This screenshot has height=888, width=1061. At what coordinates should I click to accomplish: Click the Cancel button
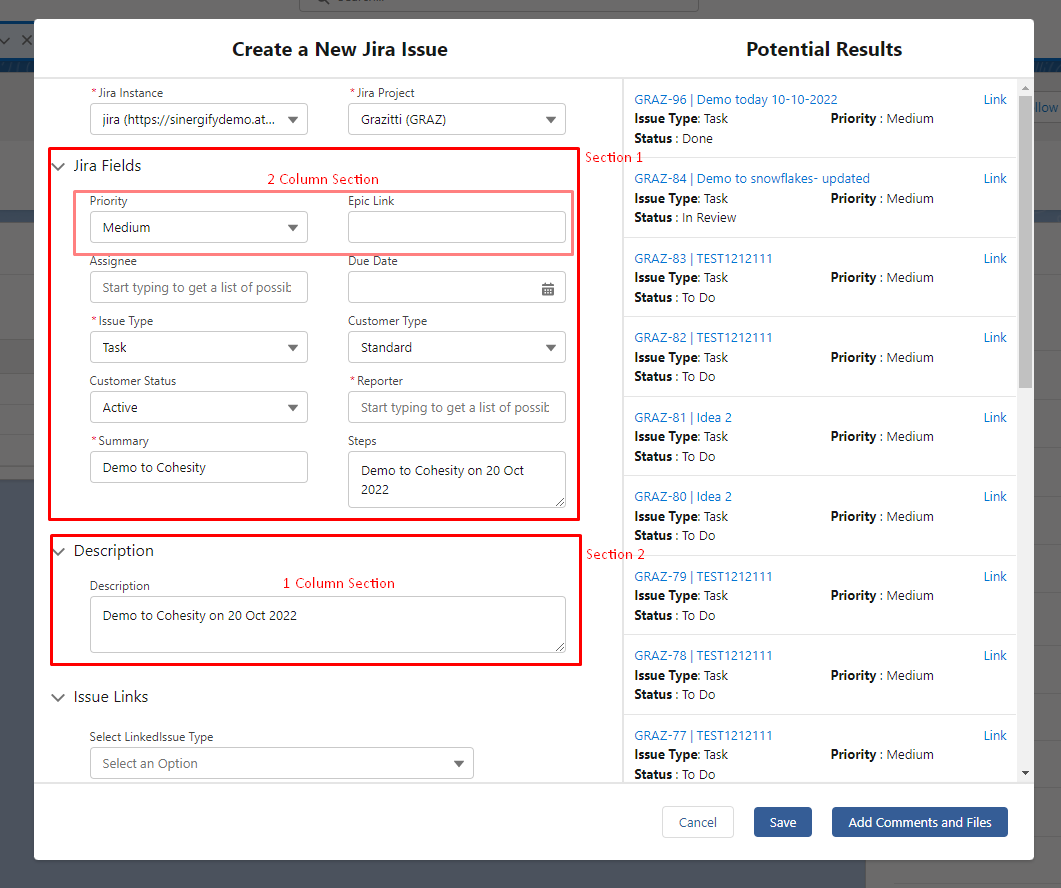tap(698, 822)
